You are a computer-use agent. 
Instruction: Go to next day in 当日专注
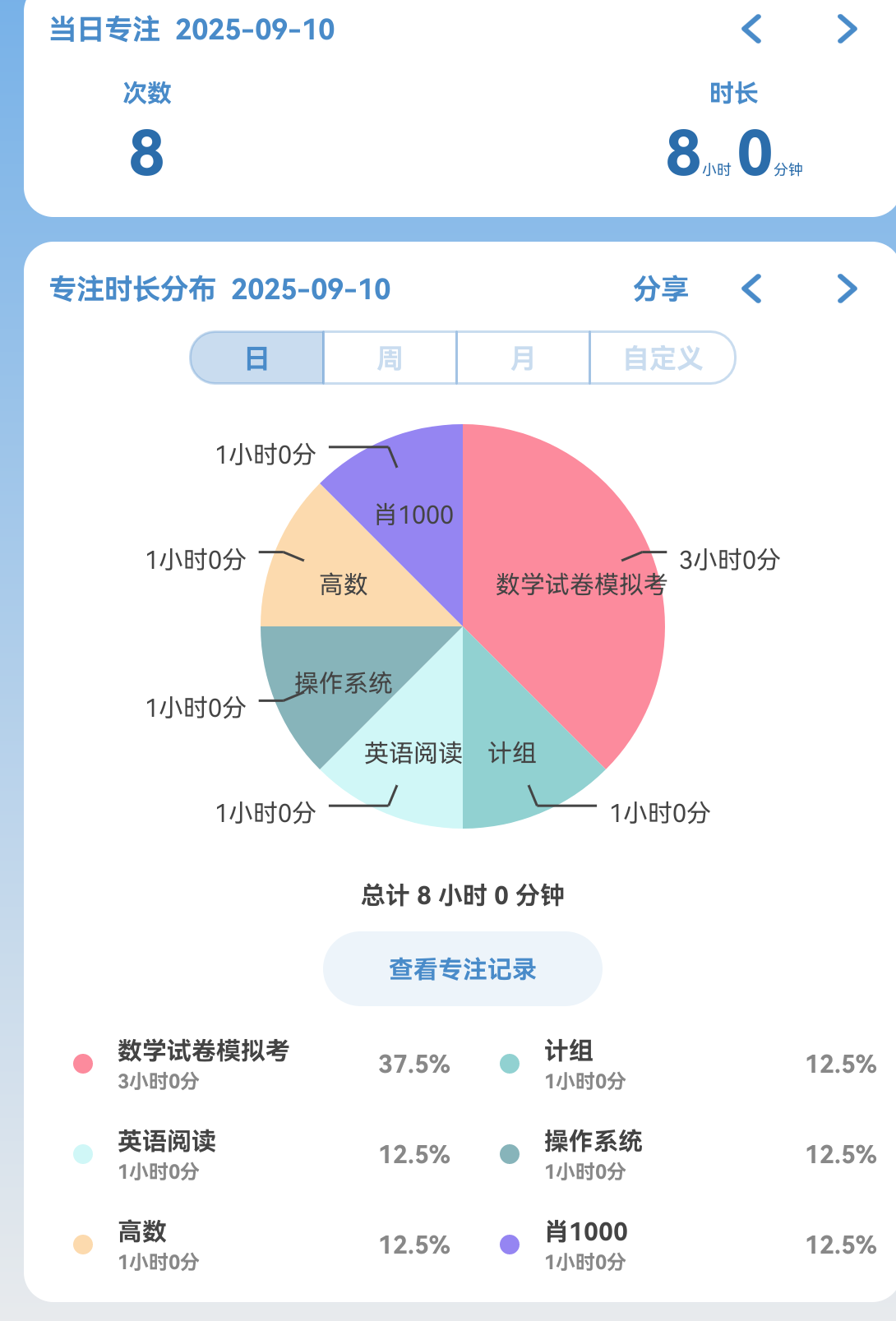coord(847,30)
